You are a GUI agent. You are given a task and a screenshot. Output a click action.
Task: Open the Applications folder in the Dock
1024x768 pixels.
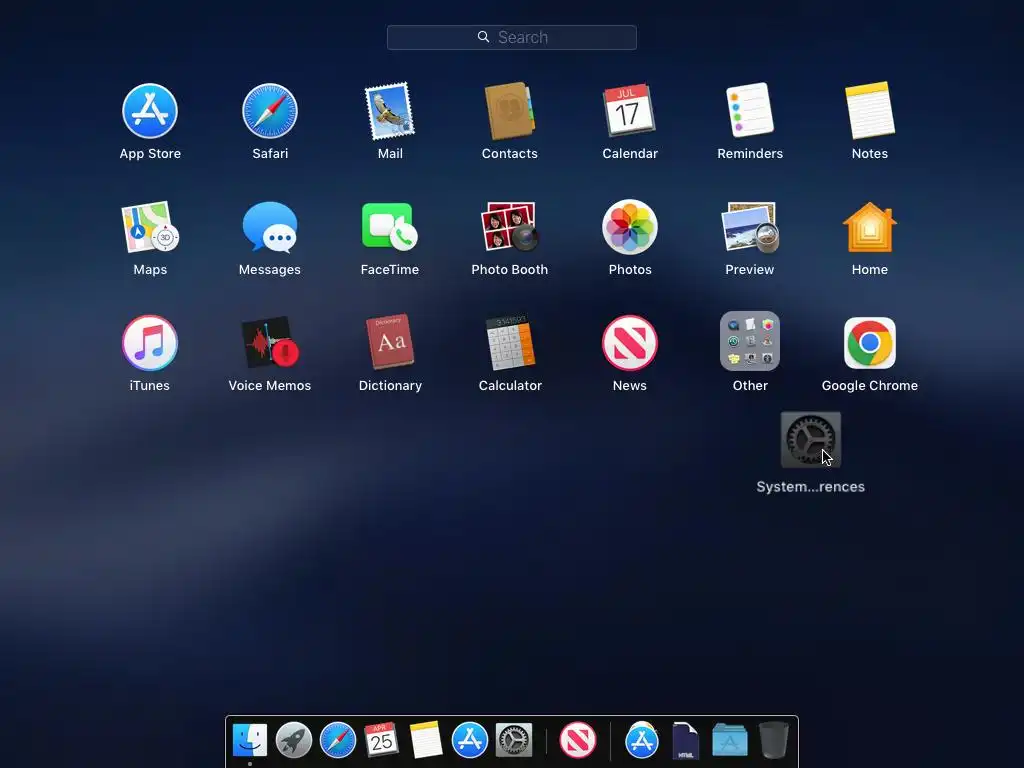point(729,741)
